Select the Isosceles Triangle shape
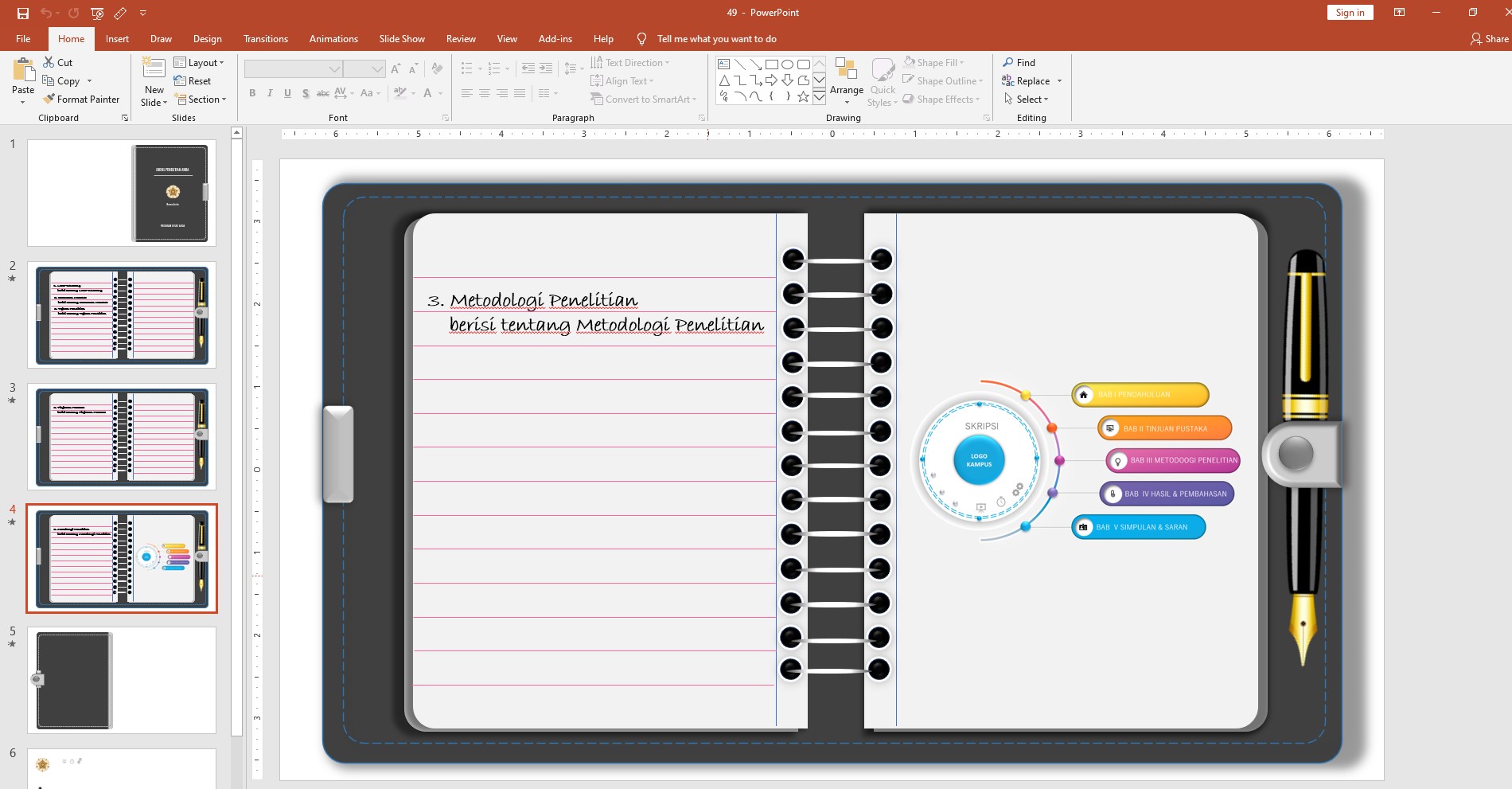This screenshot has height=789, width=1512. (x=724, y=80)
